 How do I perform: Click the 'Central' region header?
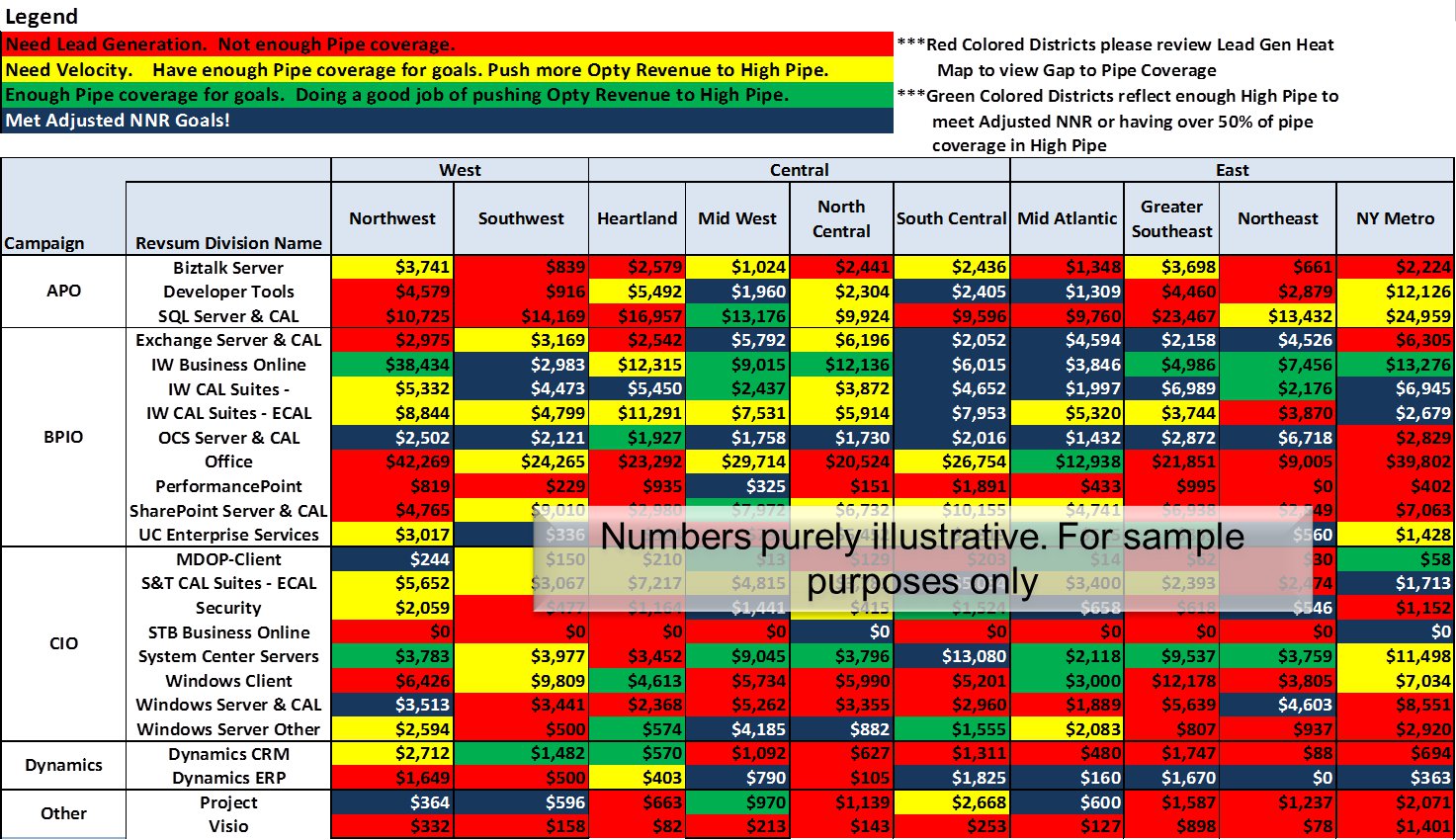[x=800, y=170]
